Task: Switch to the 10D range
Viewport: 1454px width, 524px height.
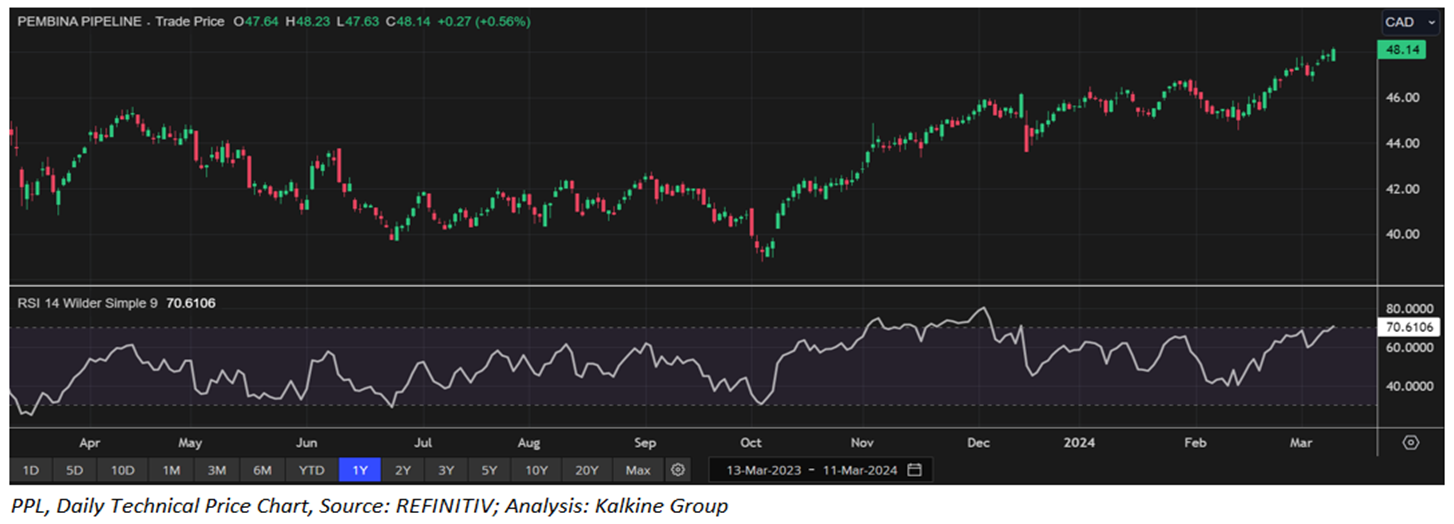Action: [x=123, y=470]
